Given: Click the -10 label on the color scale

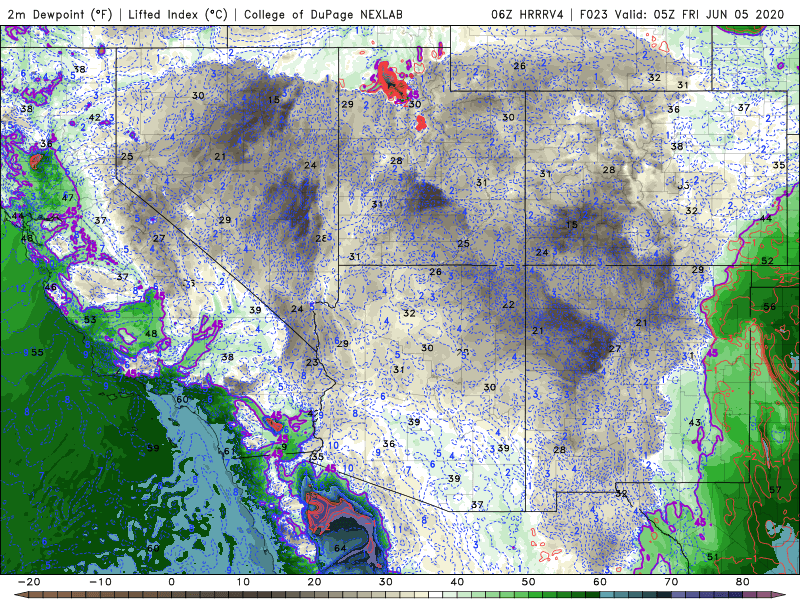Looking at the screenshot, I should click(x=100, y=582).
